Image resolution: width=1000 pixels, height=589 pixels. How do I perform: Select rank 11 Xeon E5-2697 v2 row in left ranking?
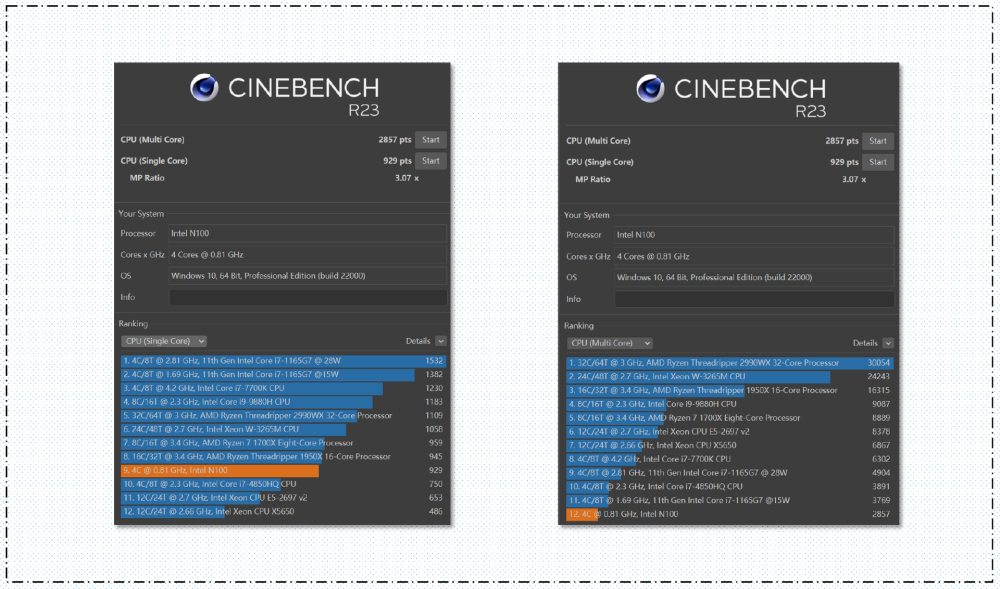pyautogui.click(x=283, y=498)
